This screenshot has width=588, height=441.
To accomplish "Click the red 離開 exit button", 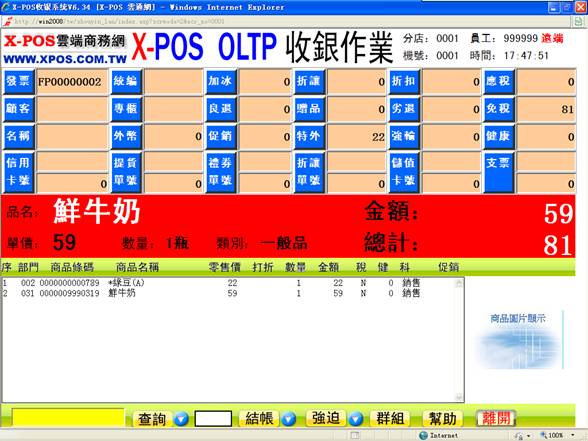I will pos(496,418).
